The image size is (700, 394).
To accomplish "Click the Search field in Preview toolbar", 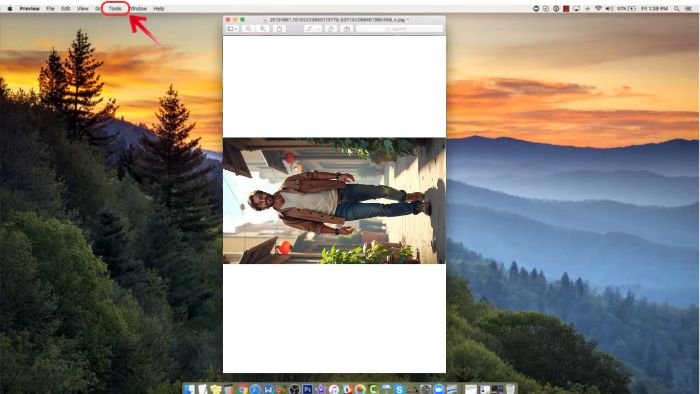I will pyautogui.click(x=400, y=29).
